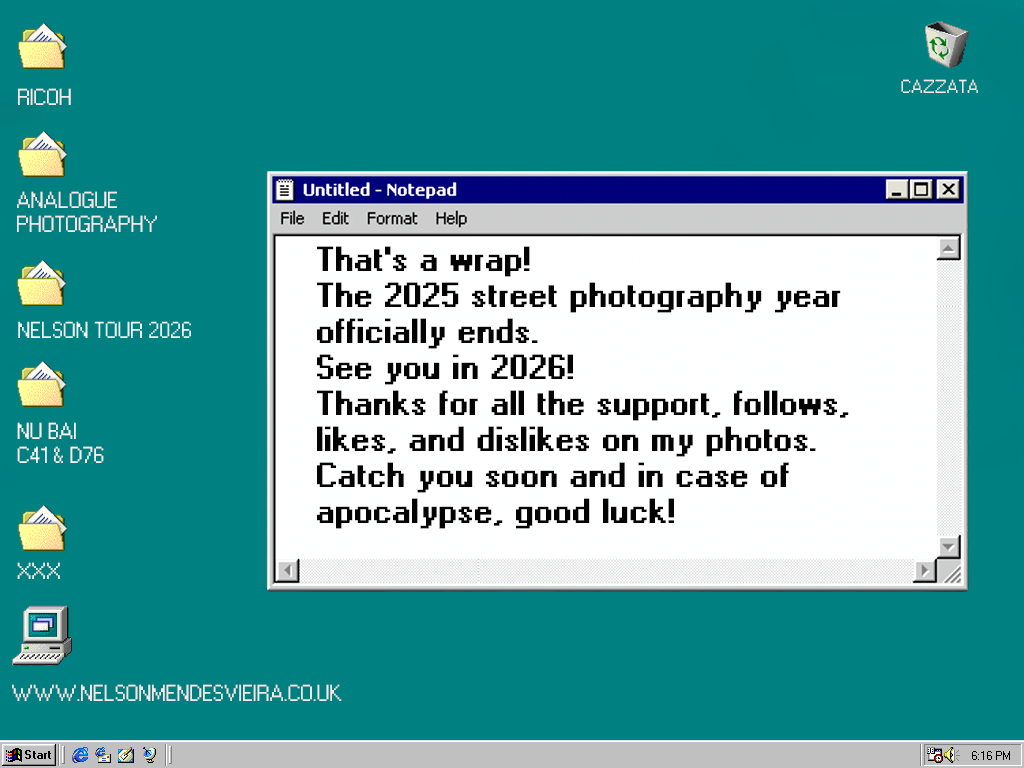Select the CAZZATA recycle bin icon
Screen dimensions: 1024x768
pyautogui.click(x=946, y=44)
